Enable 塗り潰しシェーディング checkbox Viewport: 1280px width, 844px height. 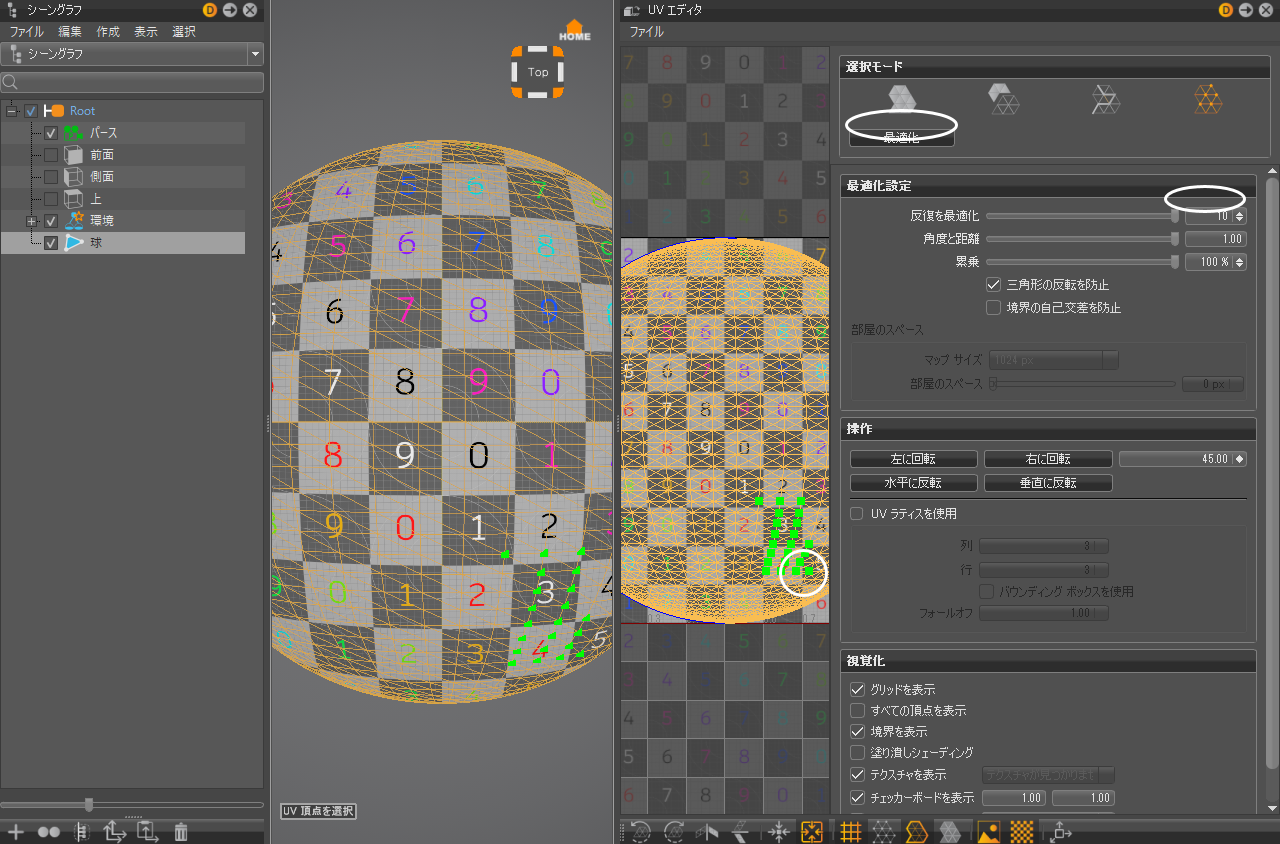click(x=857, y=753)
